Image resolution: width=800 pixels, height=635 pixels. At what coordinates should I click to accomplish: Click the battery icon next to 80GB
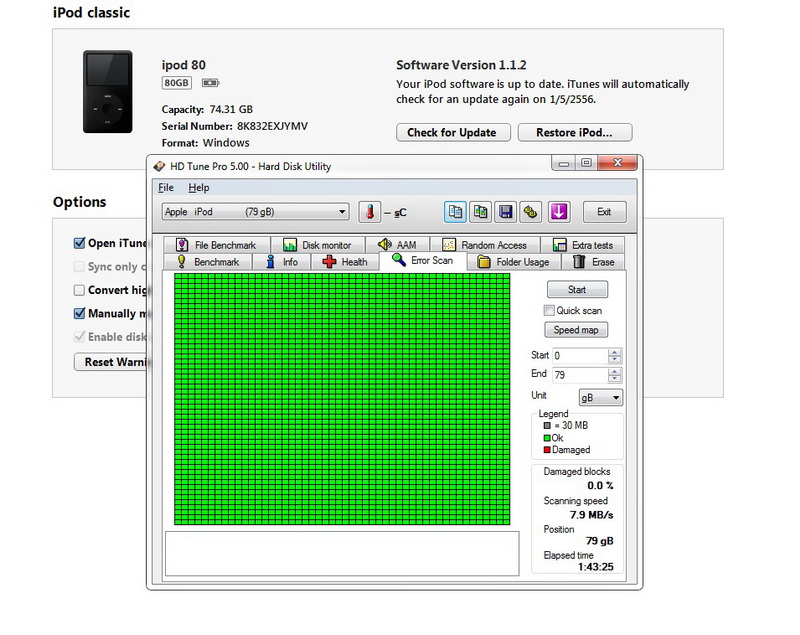tap(210, 83)
